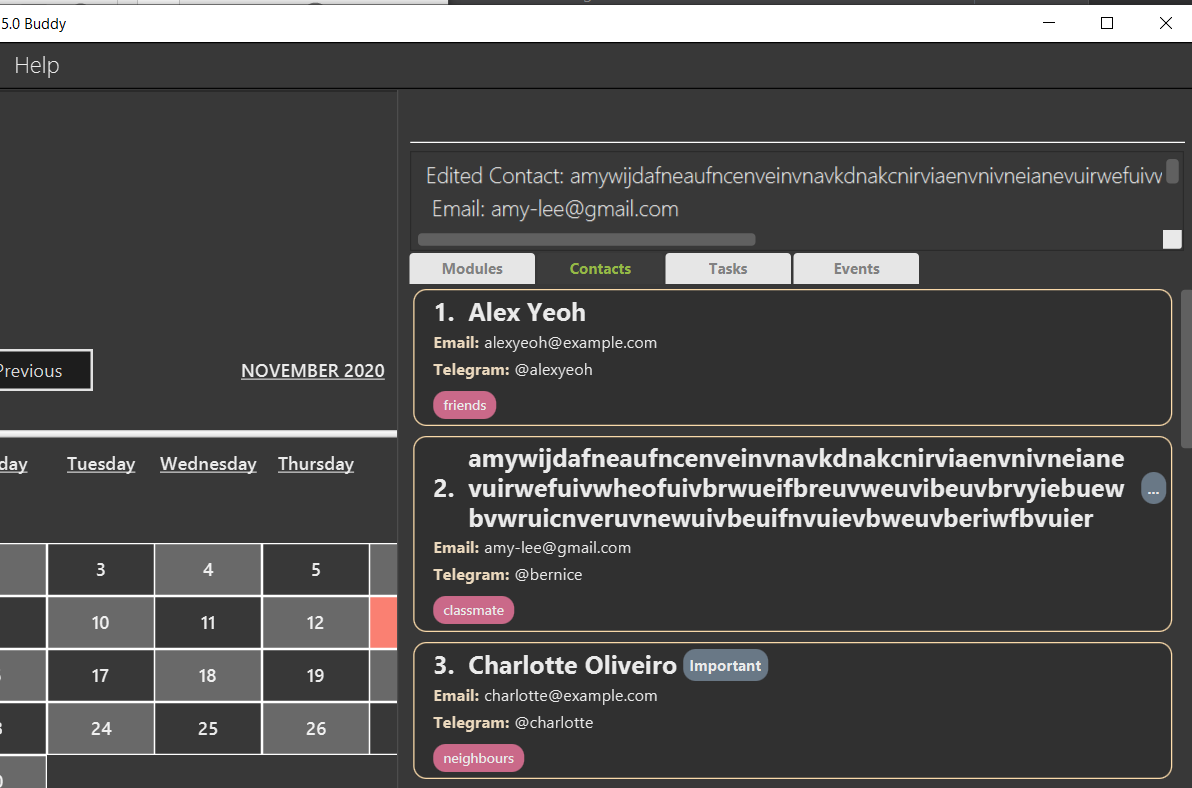
Task: Select calendar day 11
Action: 208,623
